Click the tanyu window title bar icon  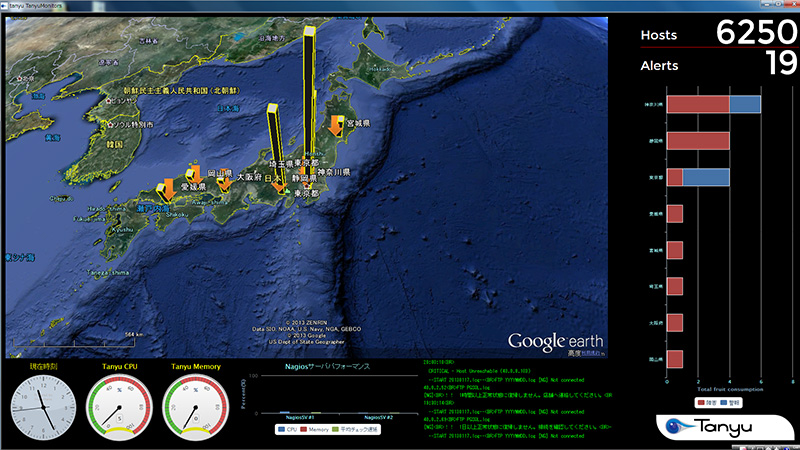click(x=4, y=6)
